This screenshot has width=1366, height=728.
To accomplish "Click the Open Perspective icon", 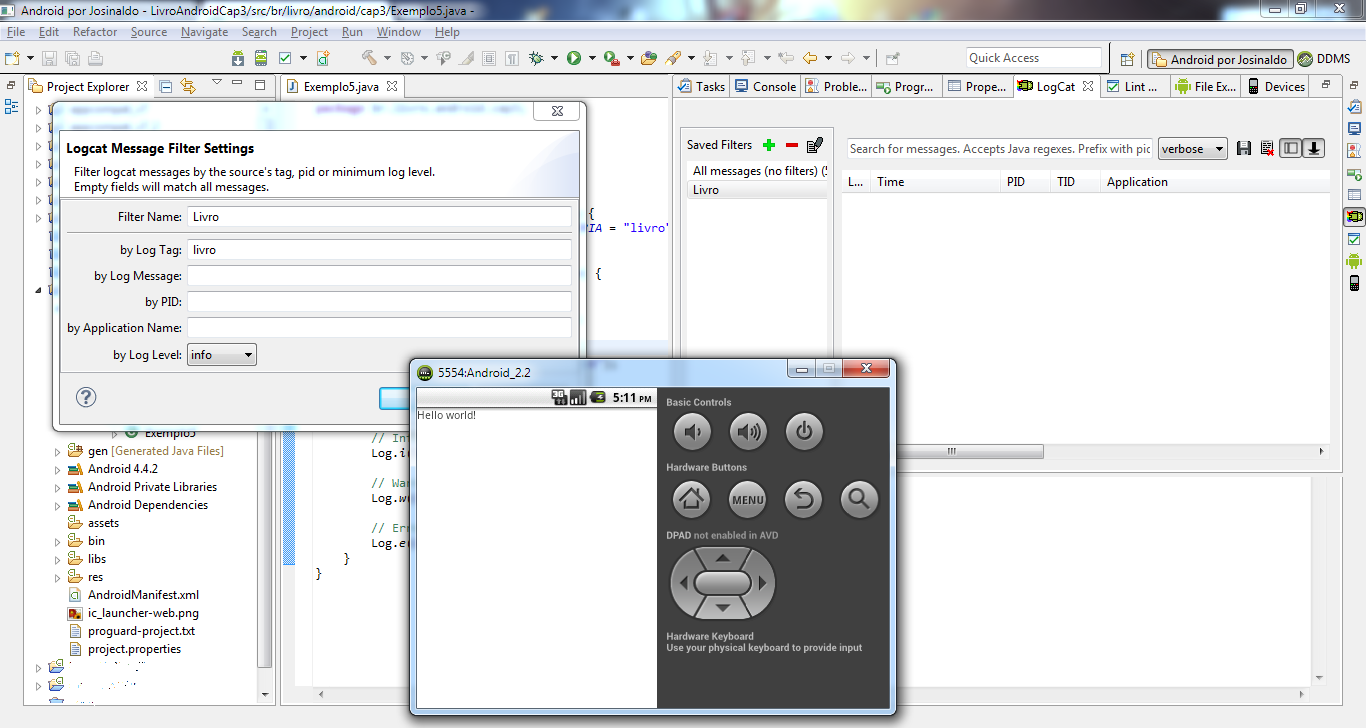I will pos(1127,59).
